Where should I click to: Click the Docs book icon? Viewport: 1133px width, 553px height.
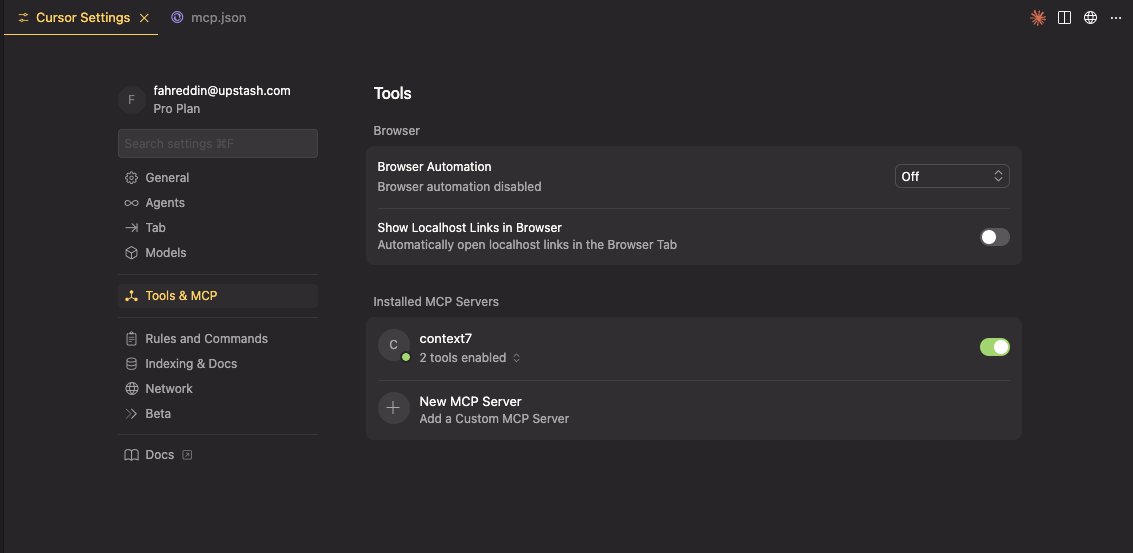click(x=132, y=455)
